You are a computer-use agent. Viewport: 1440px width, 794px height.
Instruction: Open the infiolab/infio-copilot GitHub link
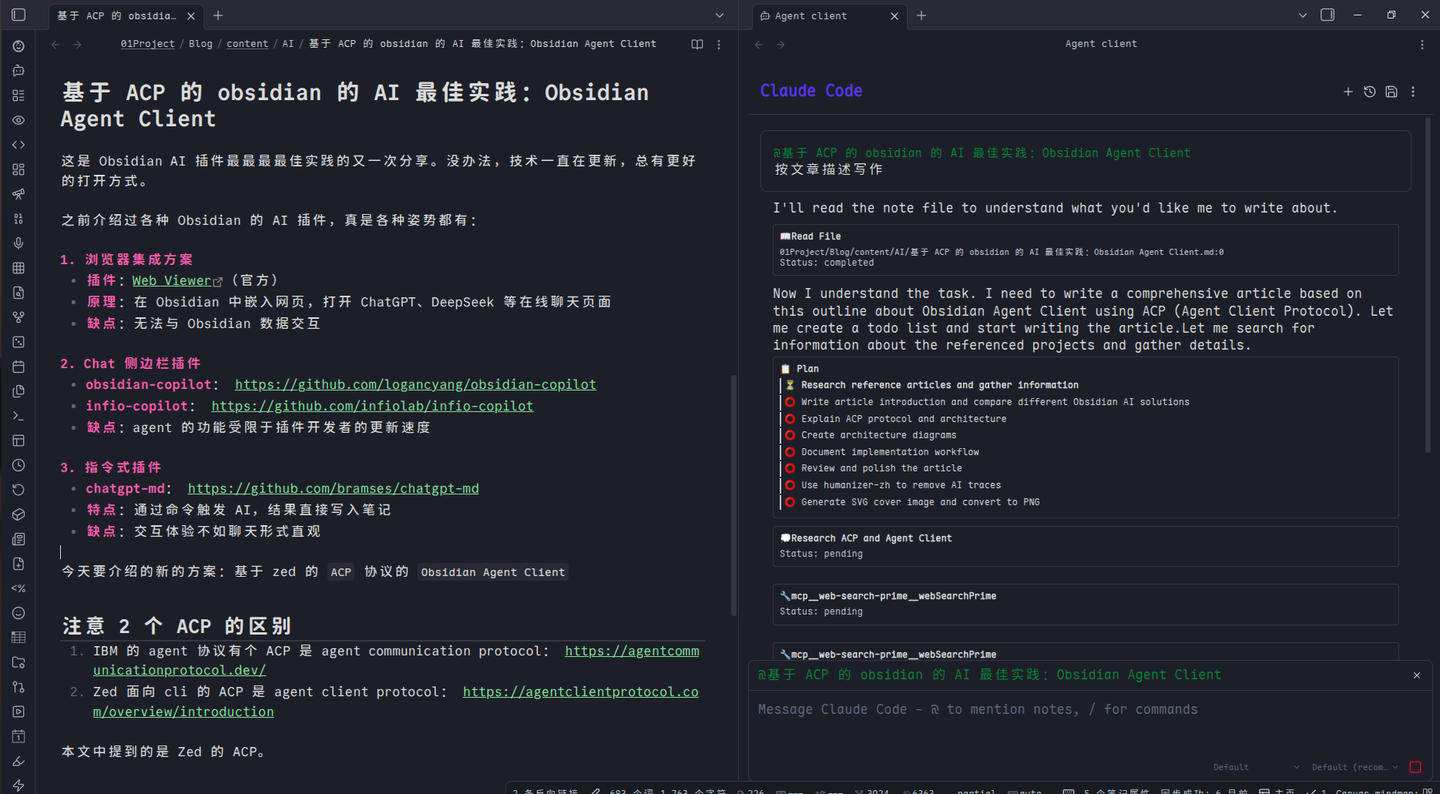coord(372,406)
